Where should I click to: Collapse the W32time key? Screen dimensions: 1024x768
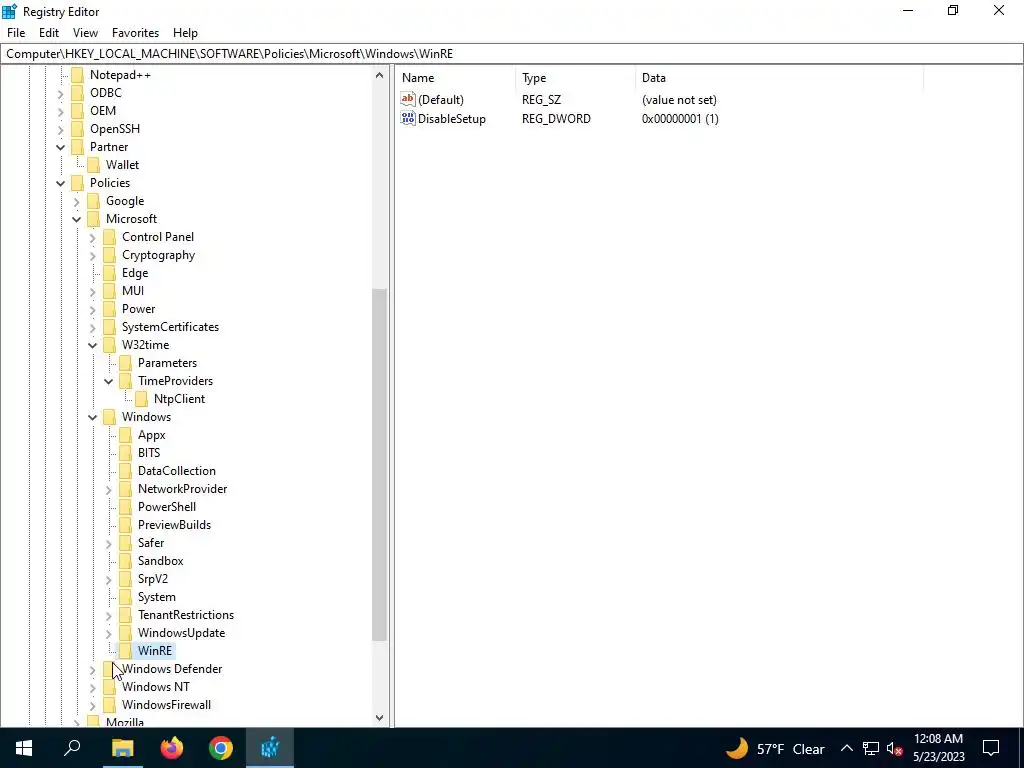pyautogui.click(x=92, y=345)
